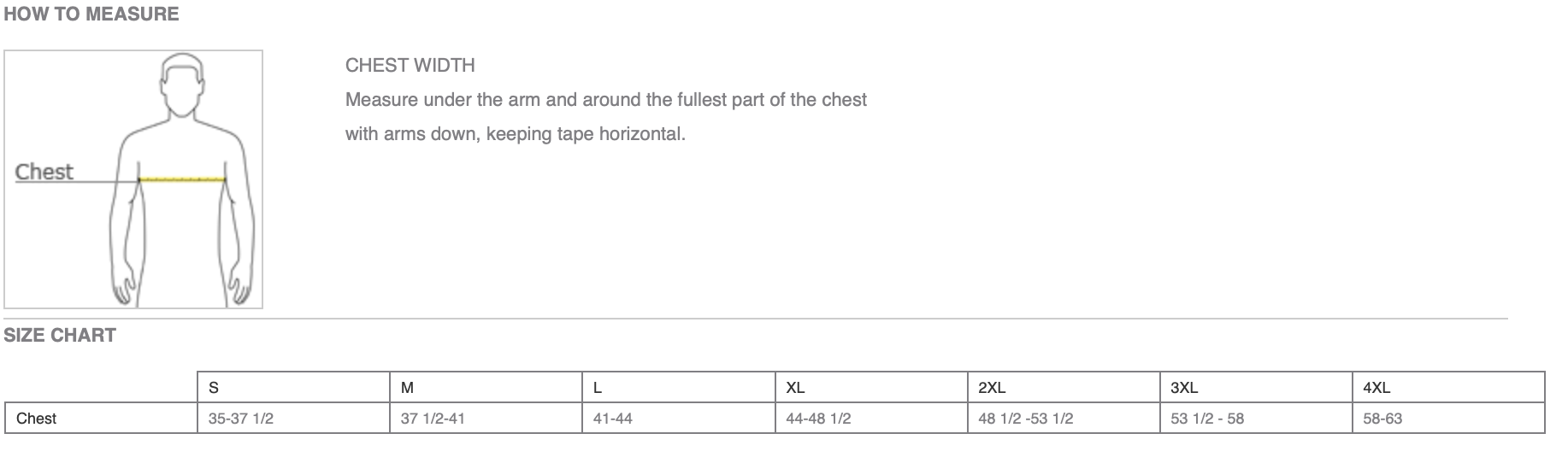Click the yellow chest tape line
Viewport: 1568px width, 463px height.
click(182, 179)
